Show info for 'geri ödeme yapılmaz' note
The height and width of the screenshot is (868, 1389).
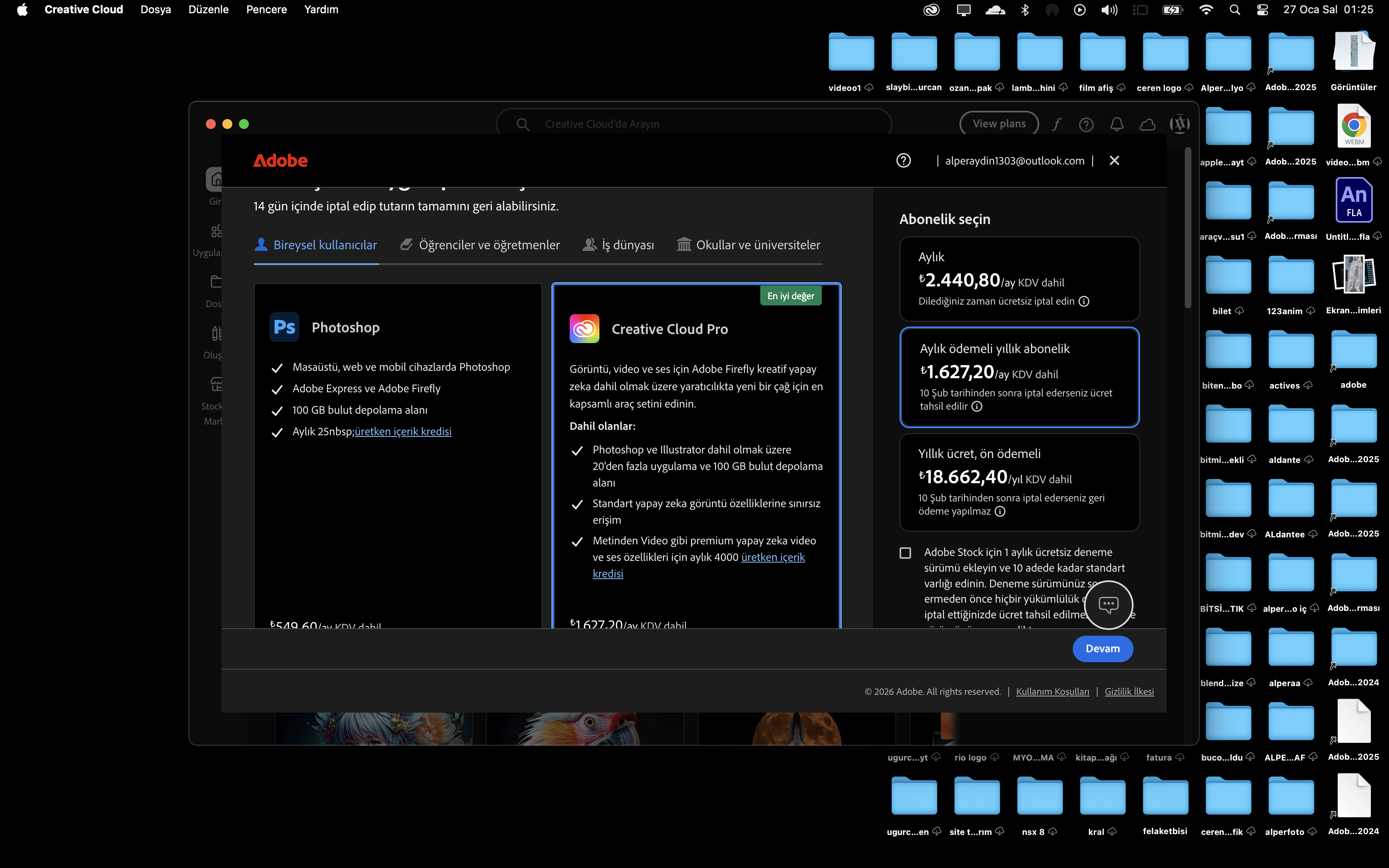point(1000,512)
